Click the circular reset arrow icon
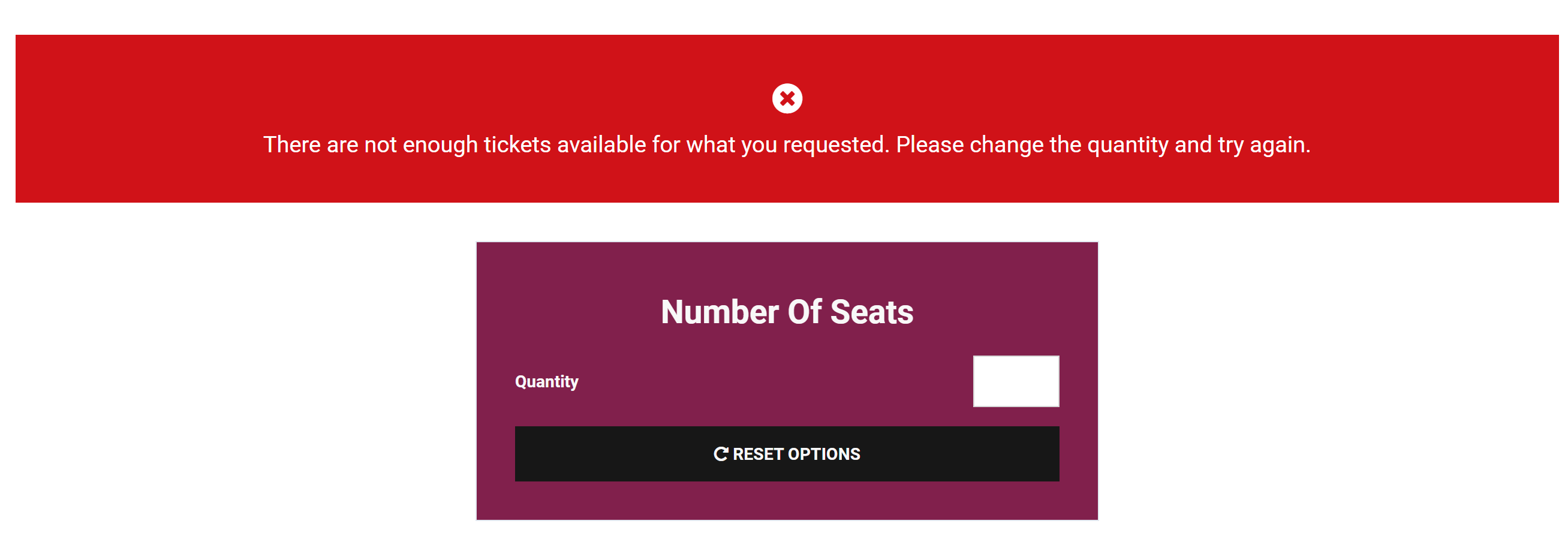The width and height of the screenshot is (1568, 557). point(721,454)
